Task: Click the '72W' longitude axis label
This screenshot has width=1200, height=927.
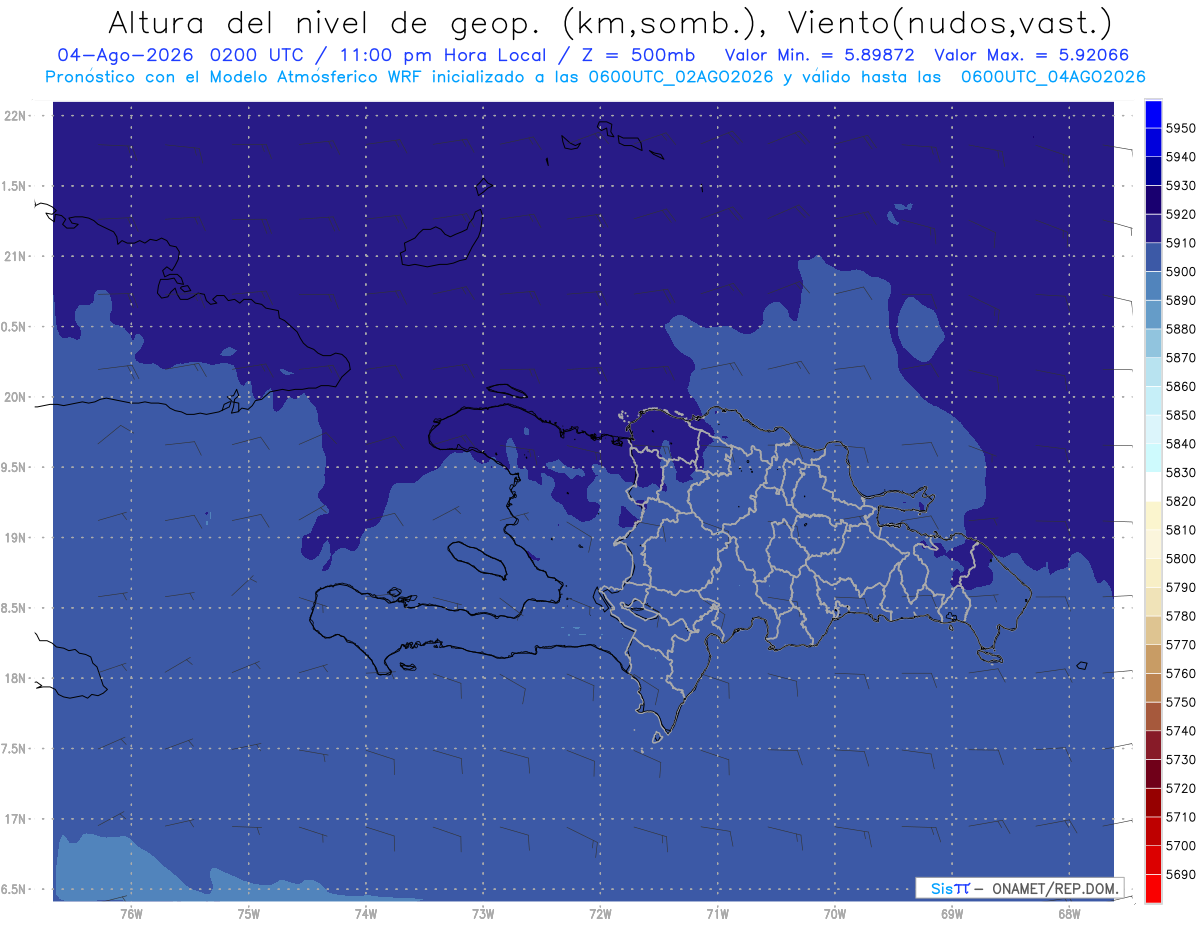Action: tap(600, 914)
